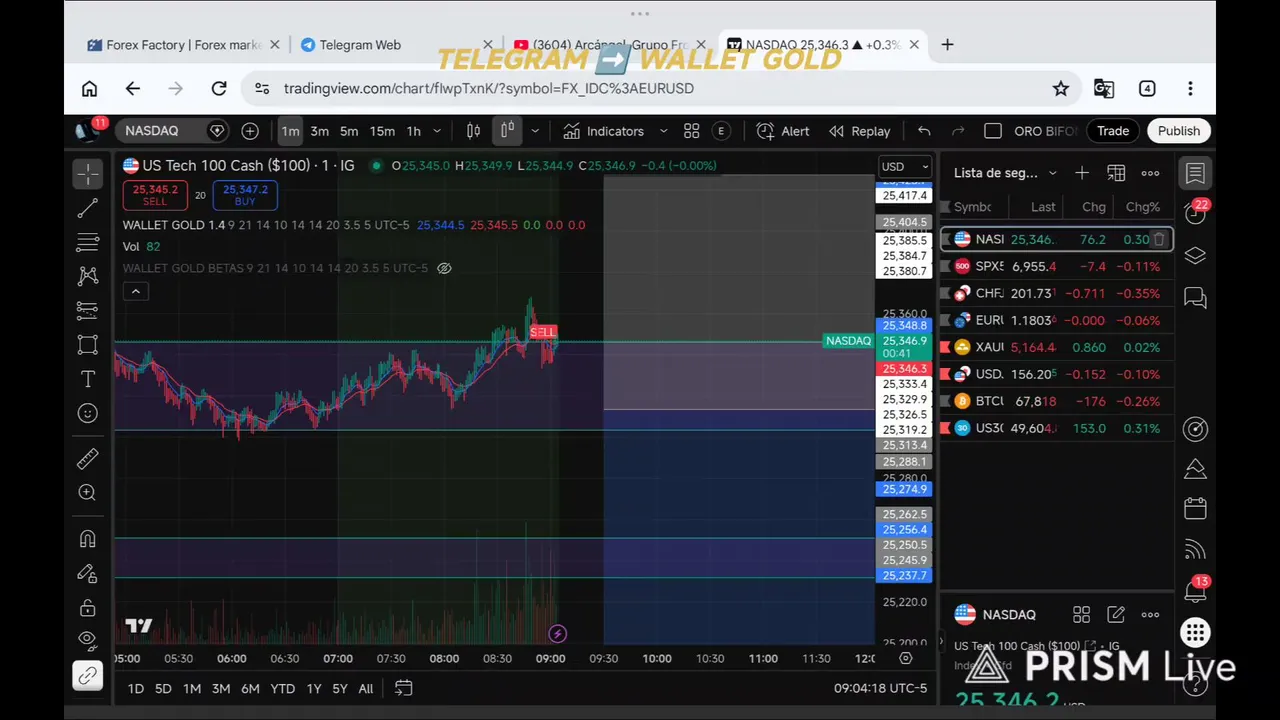Open the watchlist panel sidebar icon
This screenshot has height=720, width=1280.
pos(1195,173)
